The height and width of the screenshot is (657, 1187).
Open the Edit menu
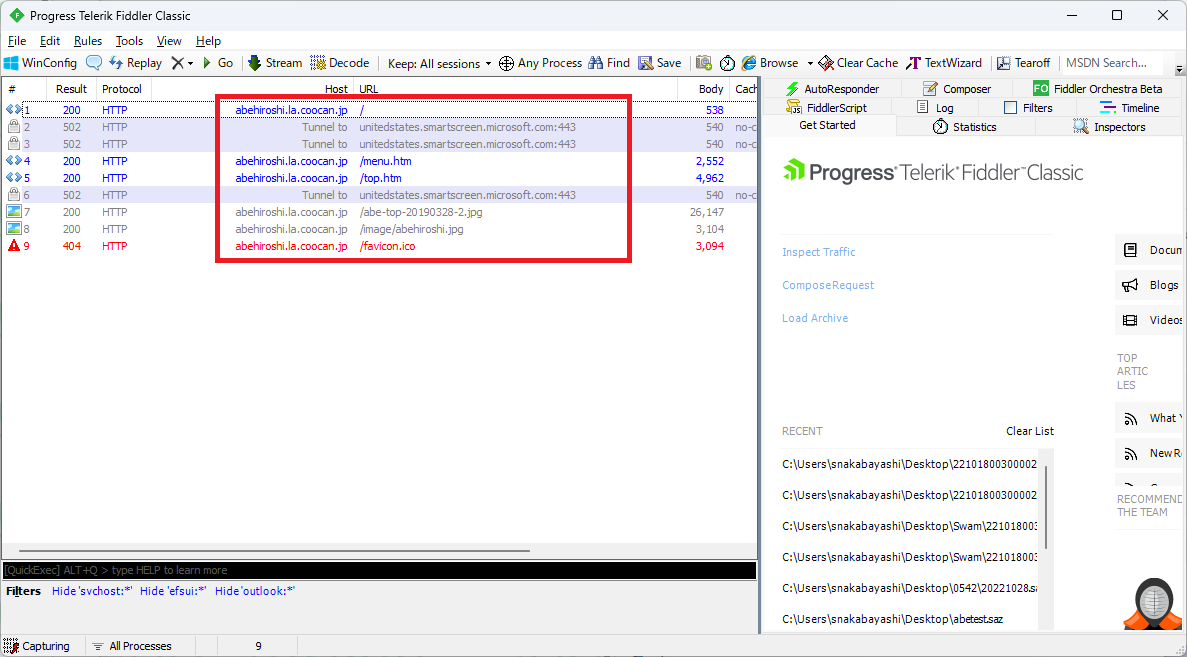point(50,41)
